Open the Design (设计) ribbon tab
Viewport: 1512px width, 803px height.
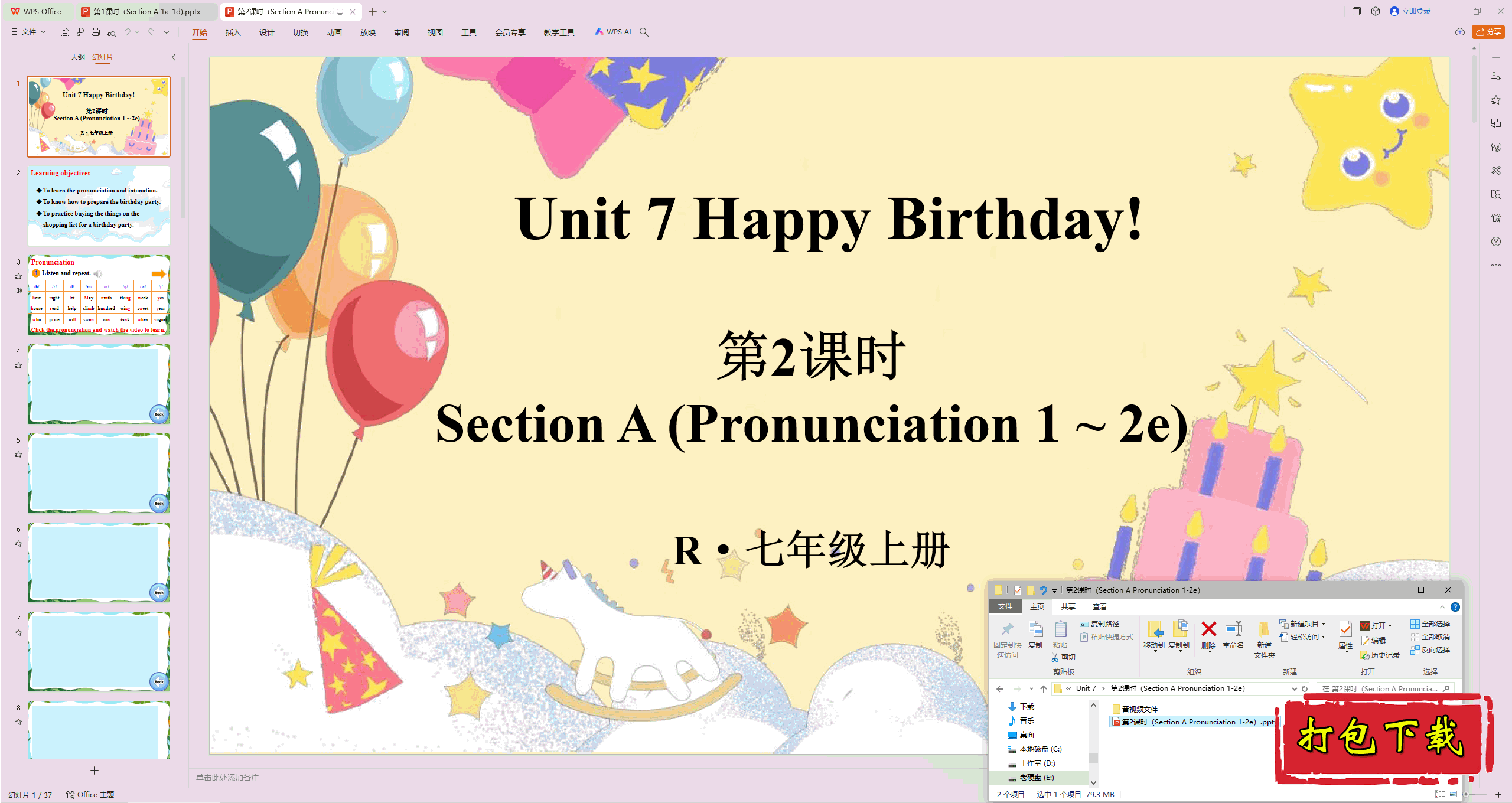pos(267,32)
